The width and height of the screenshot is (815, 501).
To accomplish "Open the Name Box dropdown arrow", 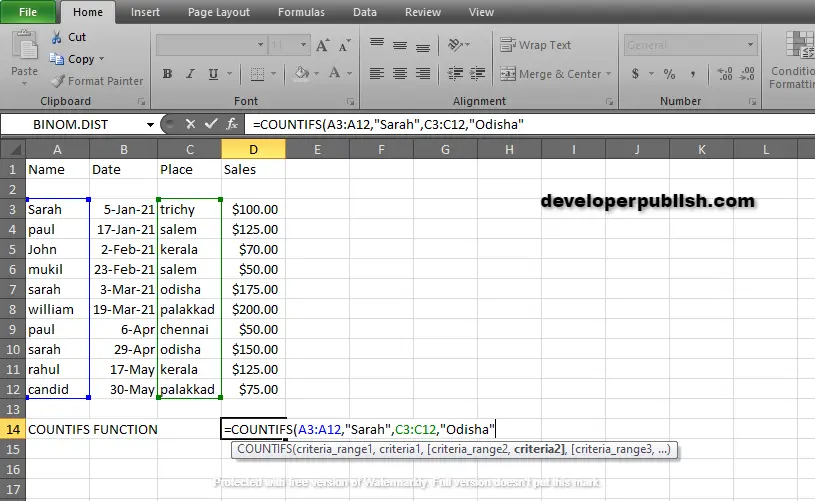I will pos(150,125).
